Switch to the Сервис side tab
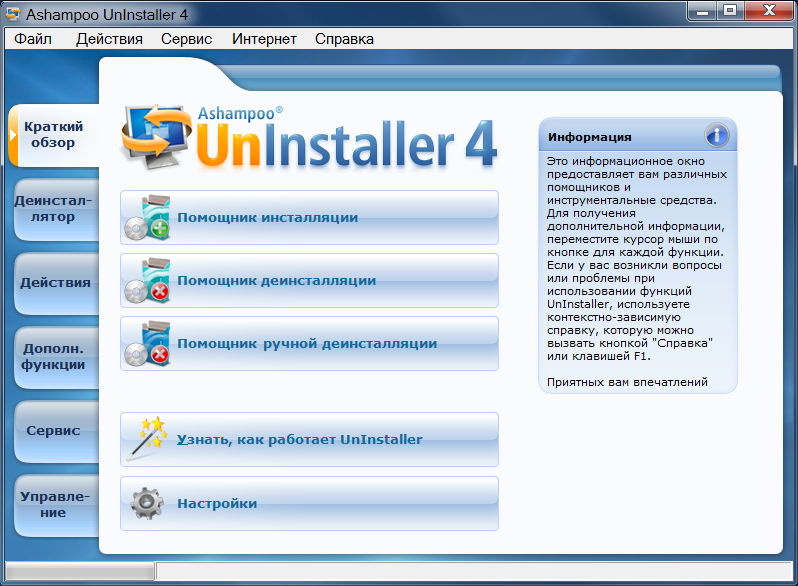 click(x=56, y=431)
